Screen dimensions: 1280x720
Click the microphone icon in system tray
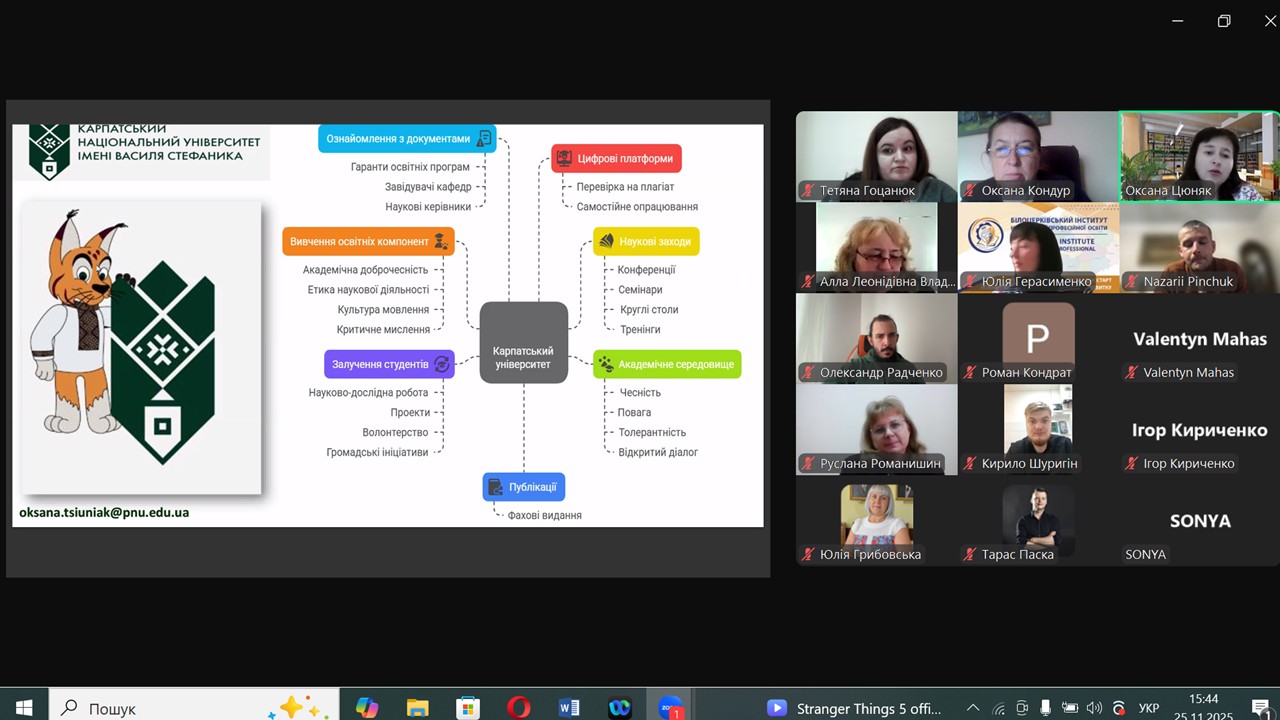1045,708
